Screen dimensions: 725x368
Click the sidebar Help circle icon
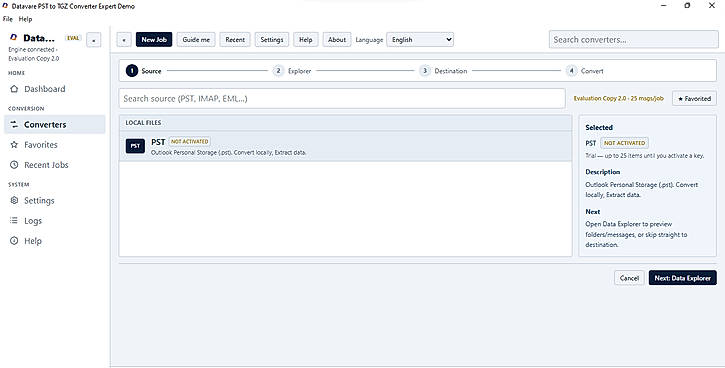pos(14,241)
